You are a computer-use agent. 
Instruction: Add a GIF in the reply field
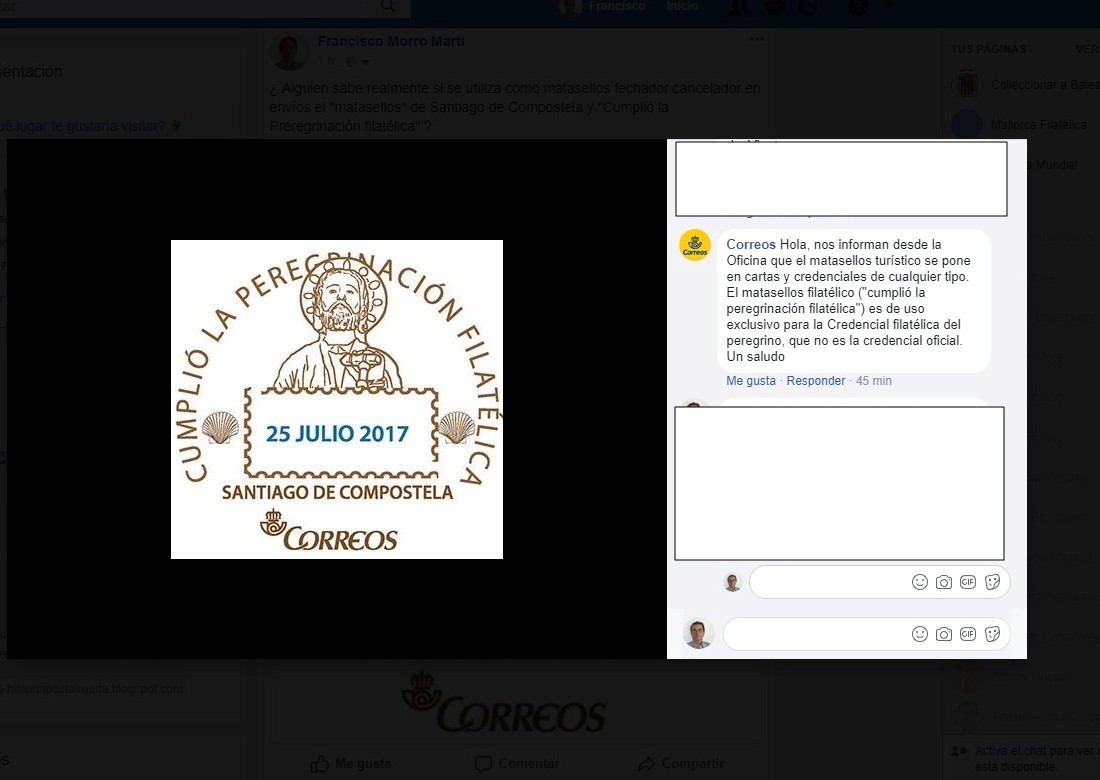[968, 582]
